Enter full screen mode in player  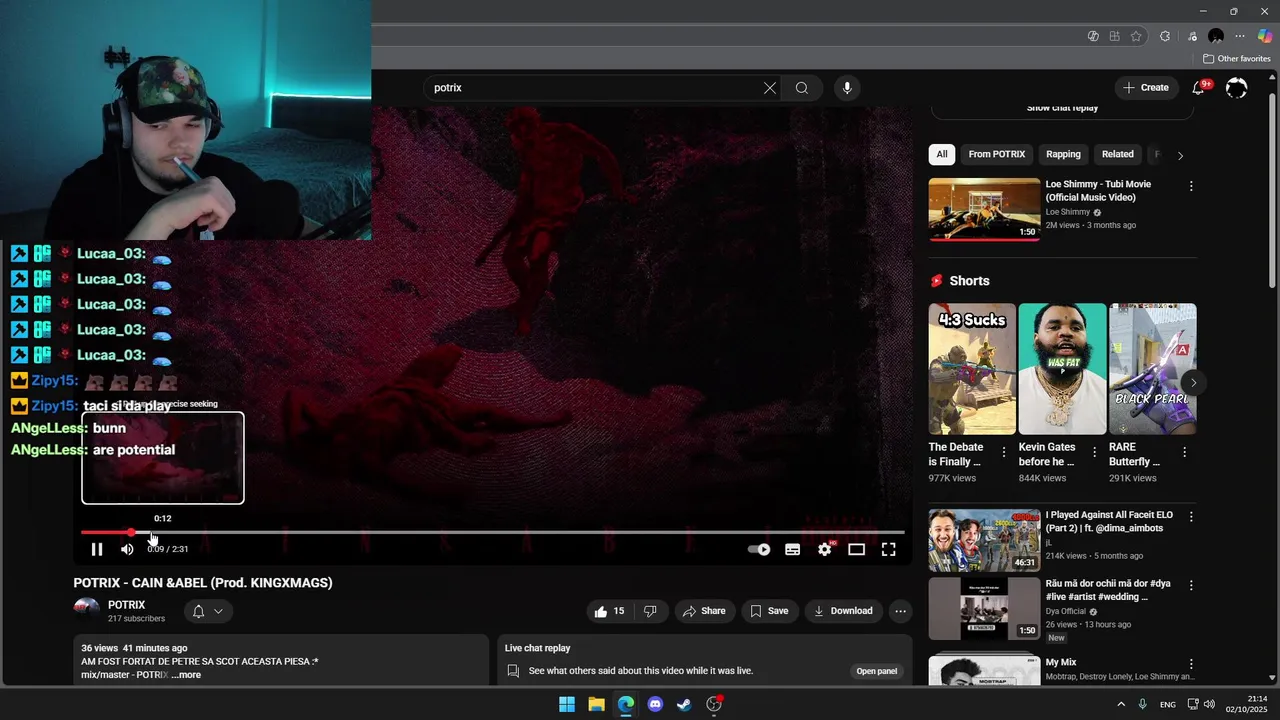pyautogui.click(x=888, y=549)
